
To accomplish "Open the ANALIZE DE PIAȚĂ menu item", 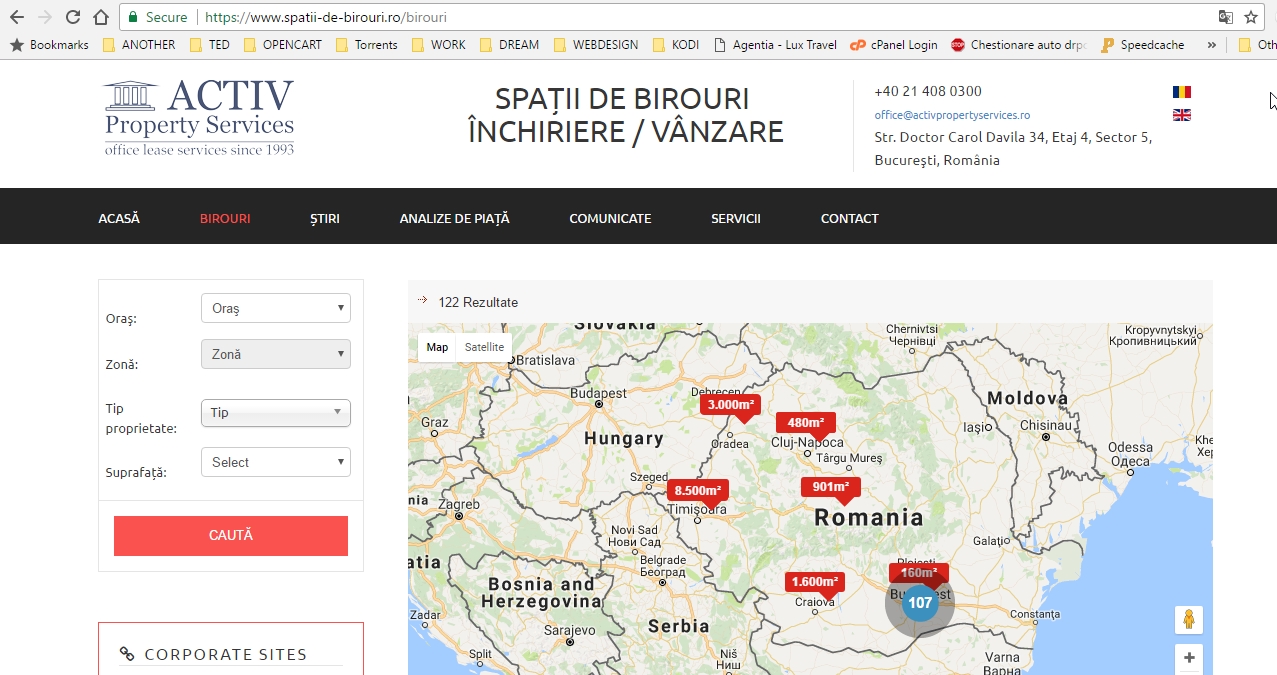I will pyautogui.click(x=454, y=218).
